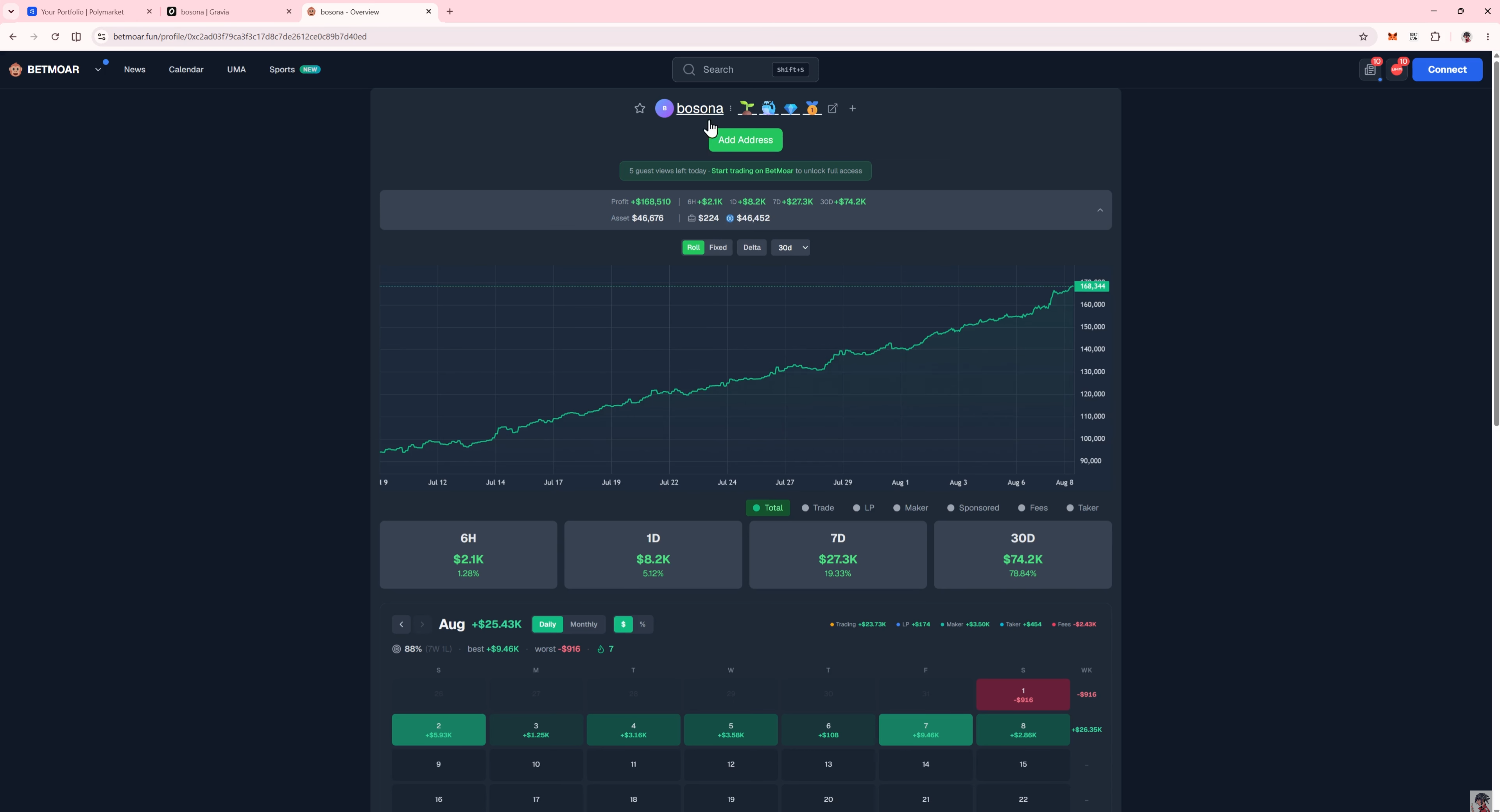Select the Fees series filter
Screen dimensions: 1500x812
pyautogui.click(x=1032, y=508)
